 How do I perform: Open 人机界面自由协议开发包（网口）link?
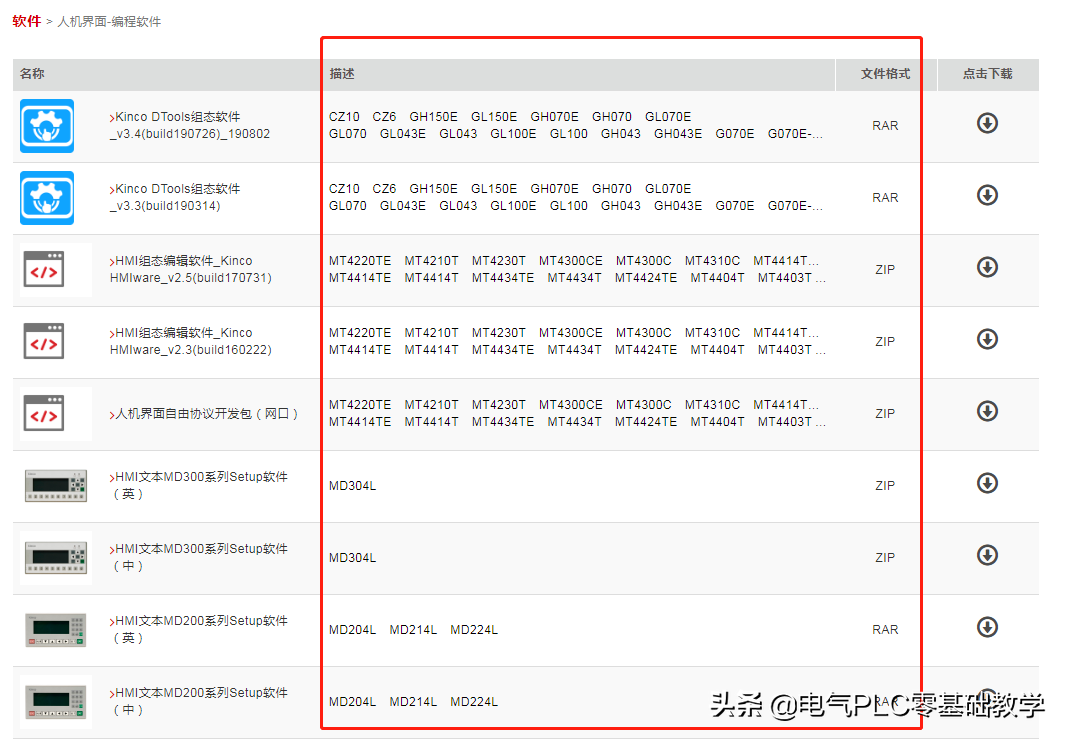click(205, 413)
